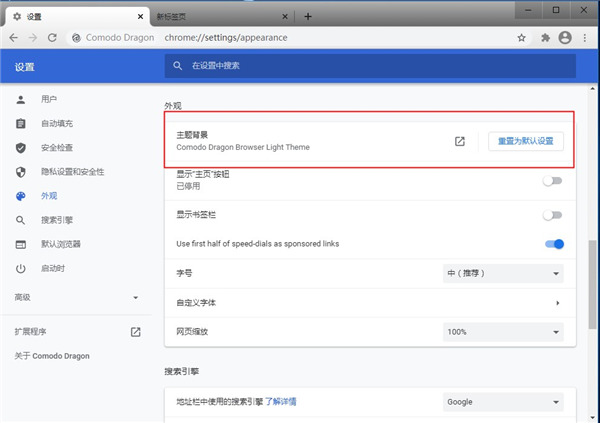
Task: Open 关于 Comodo Dragon page
Action: (x=52, y=356)
